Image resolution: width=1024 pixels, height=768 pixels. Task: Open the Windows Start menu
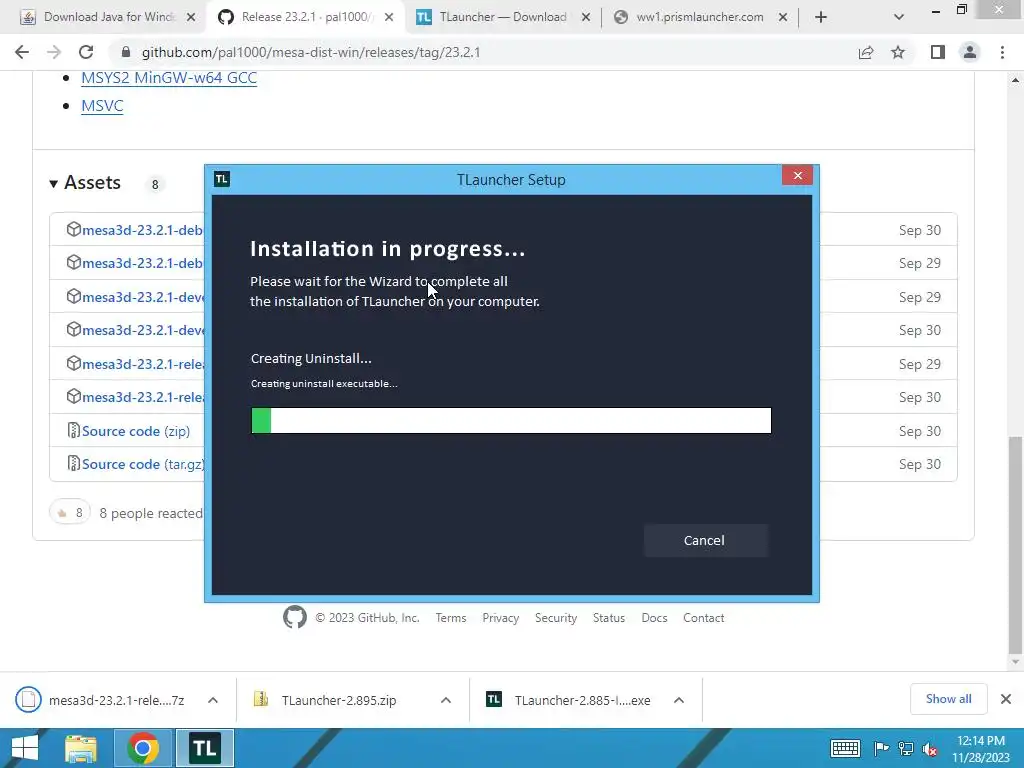(x=25, y=748)
